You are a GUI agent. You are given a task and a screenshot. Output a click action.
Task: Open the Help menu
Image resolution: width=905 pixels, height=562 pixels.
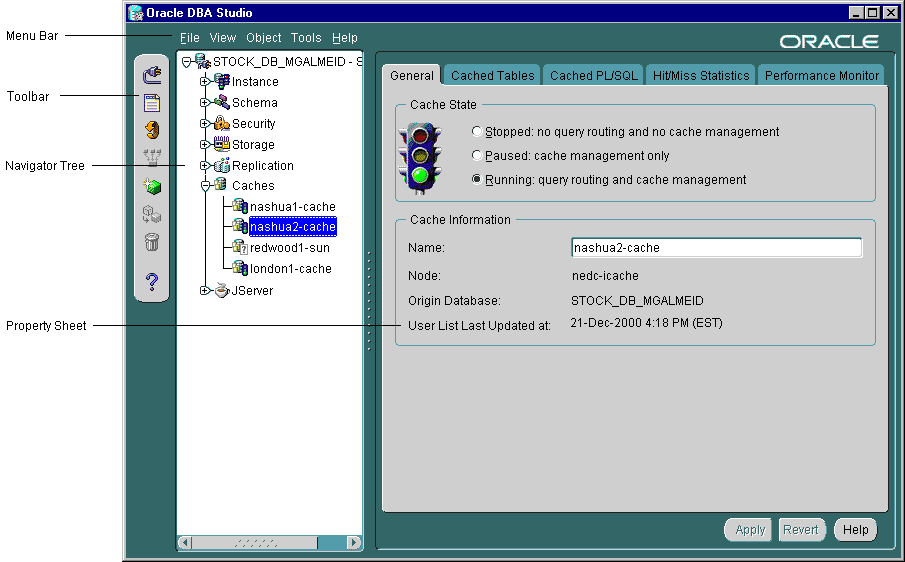click(x=345, y=38)
